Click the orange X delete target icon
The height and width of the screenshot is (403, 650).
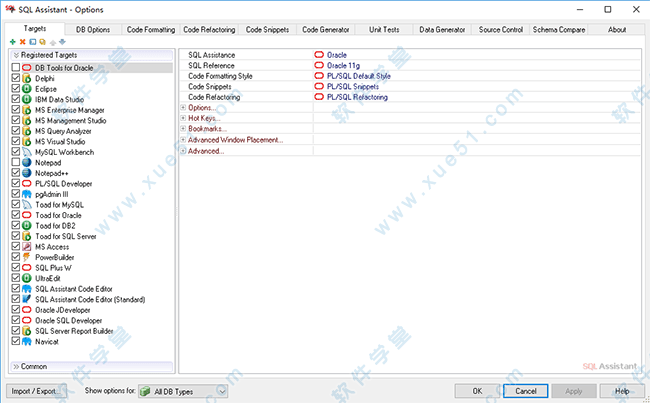(22, 42)
